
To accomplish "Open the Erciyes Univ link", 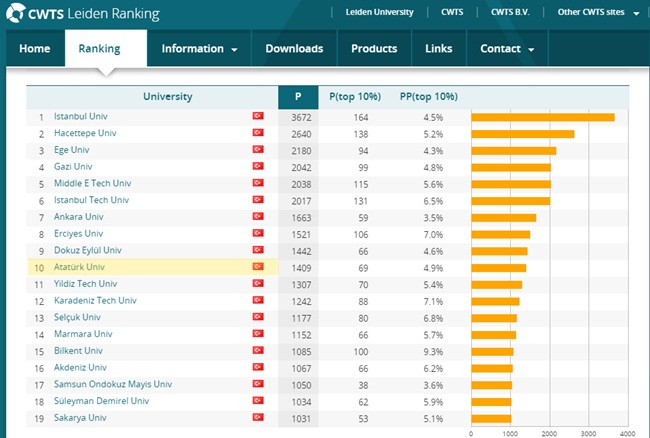I will 78,234.
